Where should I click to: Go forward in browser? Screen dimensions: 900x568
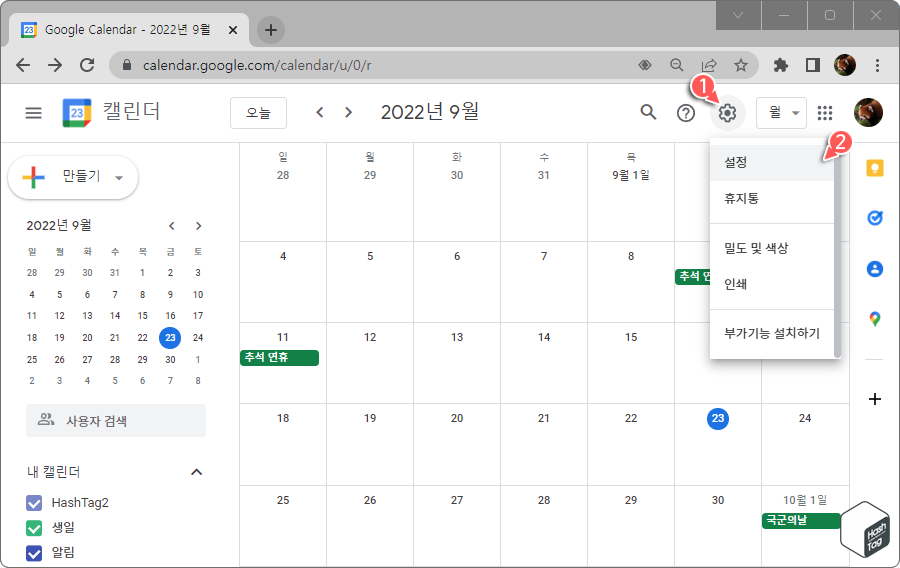55,65
